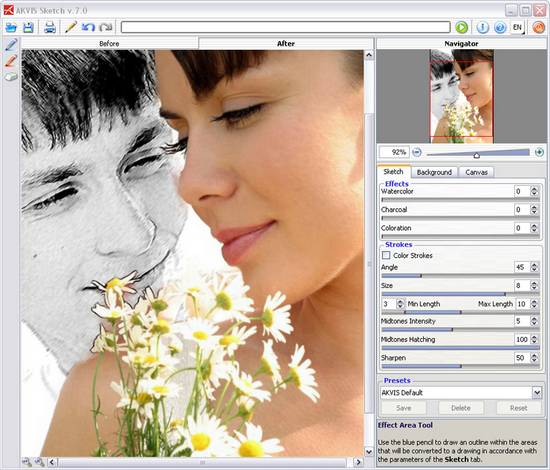Open program info with blue i icon
This screenshot has width=550, height=470.
point(483,27)
